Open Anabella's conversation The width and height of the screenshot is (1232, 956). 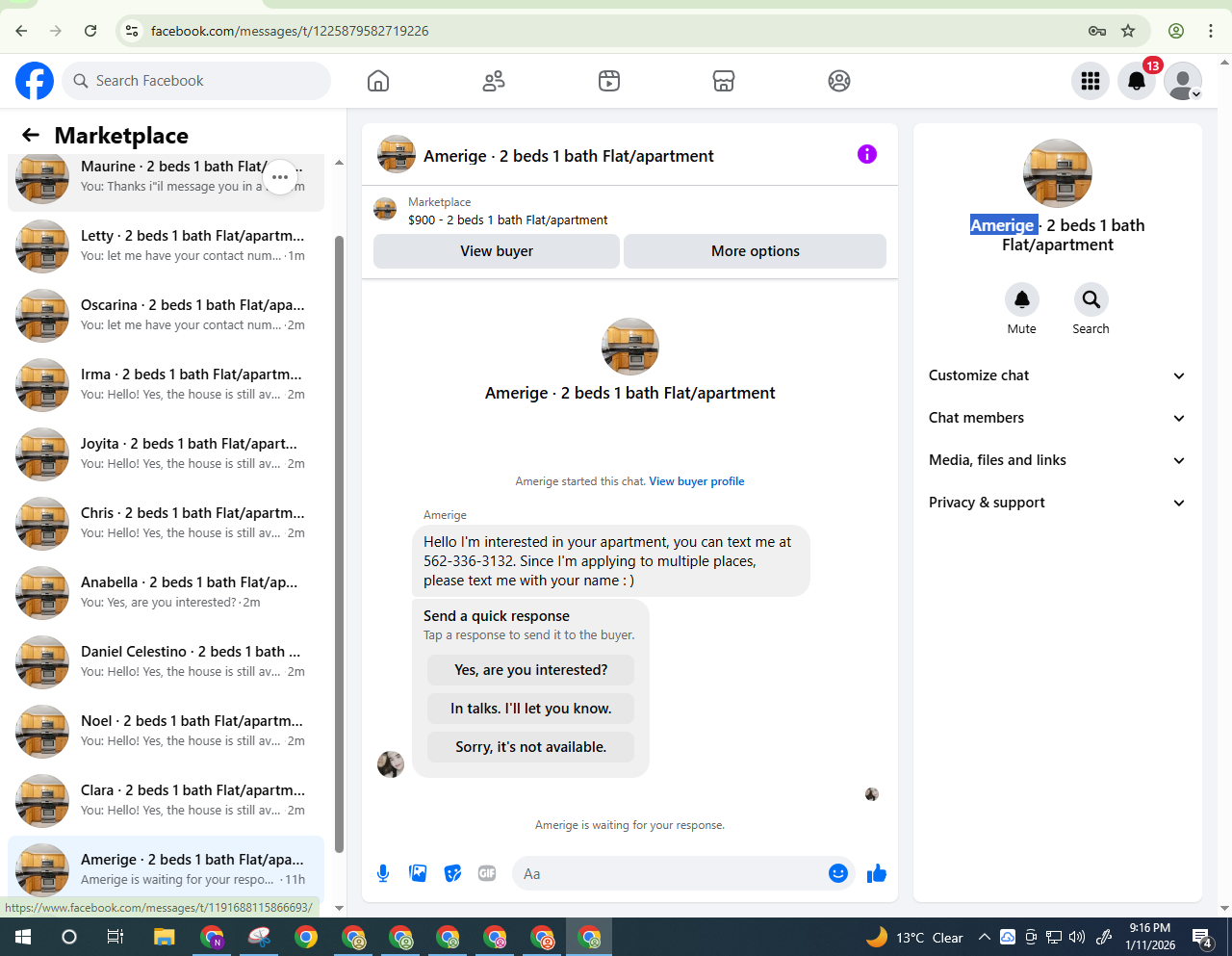(166, 593)
